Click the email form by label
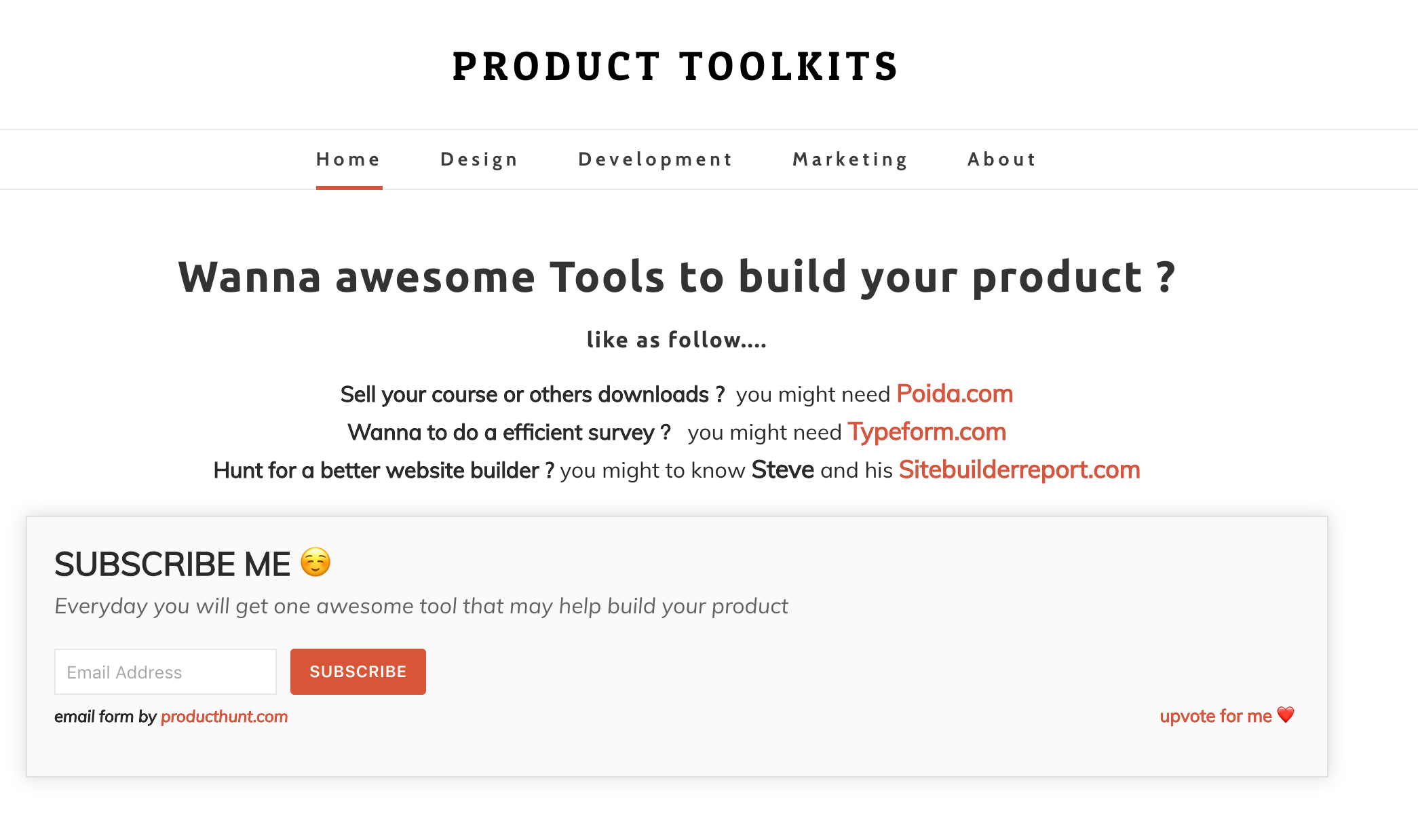Viewport: 1418px width, 840px height. click(x=105, y=717)
